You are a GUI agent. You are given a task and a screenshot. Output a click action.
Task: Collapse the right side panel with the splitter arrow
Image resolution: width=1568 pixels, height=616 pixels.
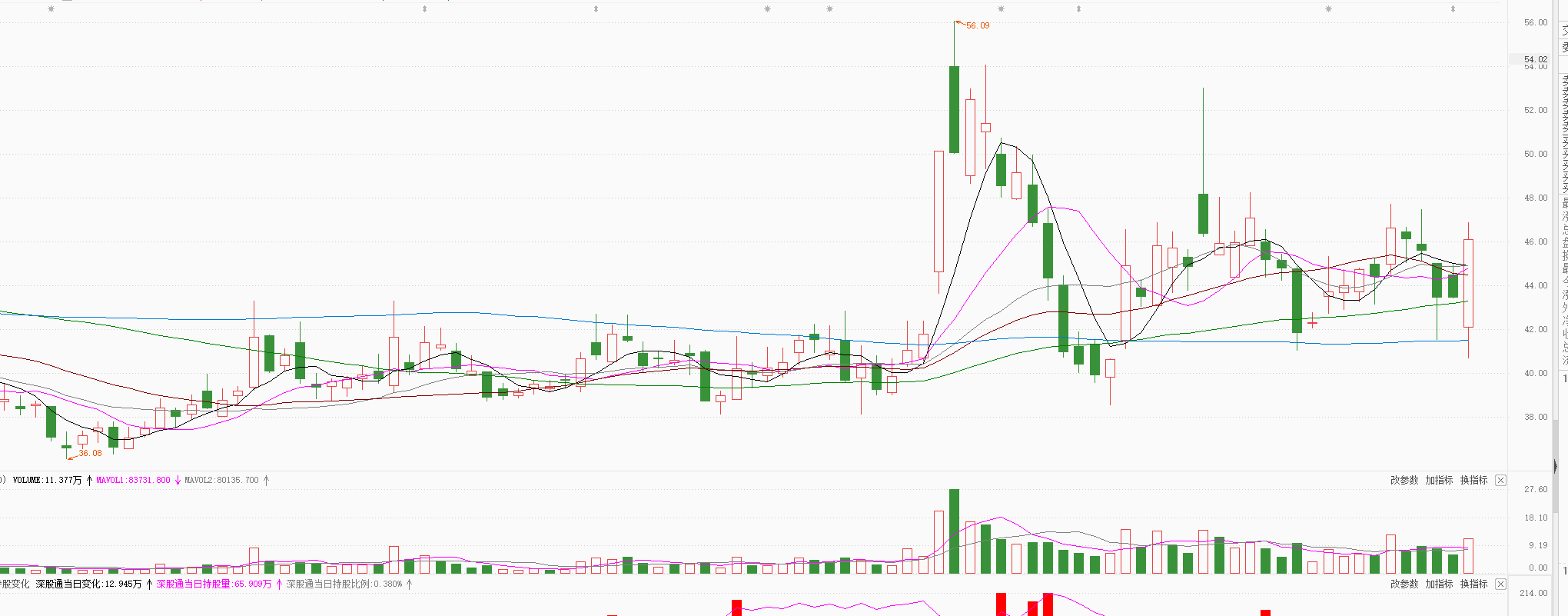point(1556,466)
